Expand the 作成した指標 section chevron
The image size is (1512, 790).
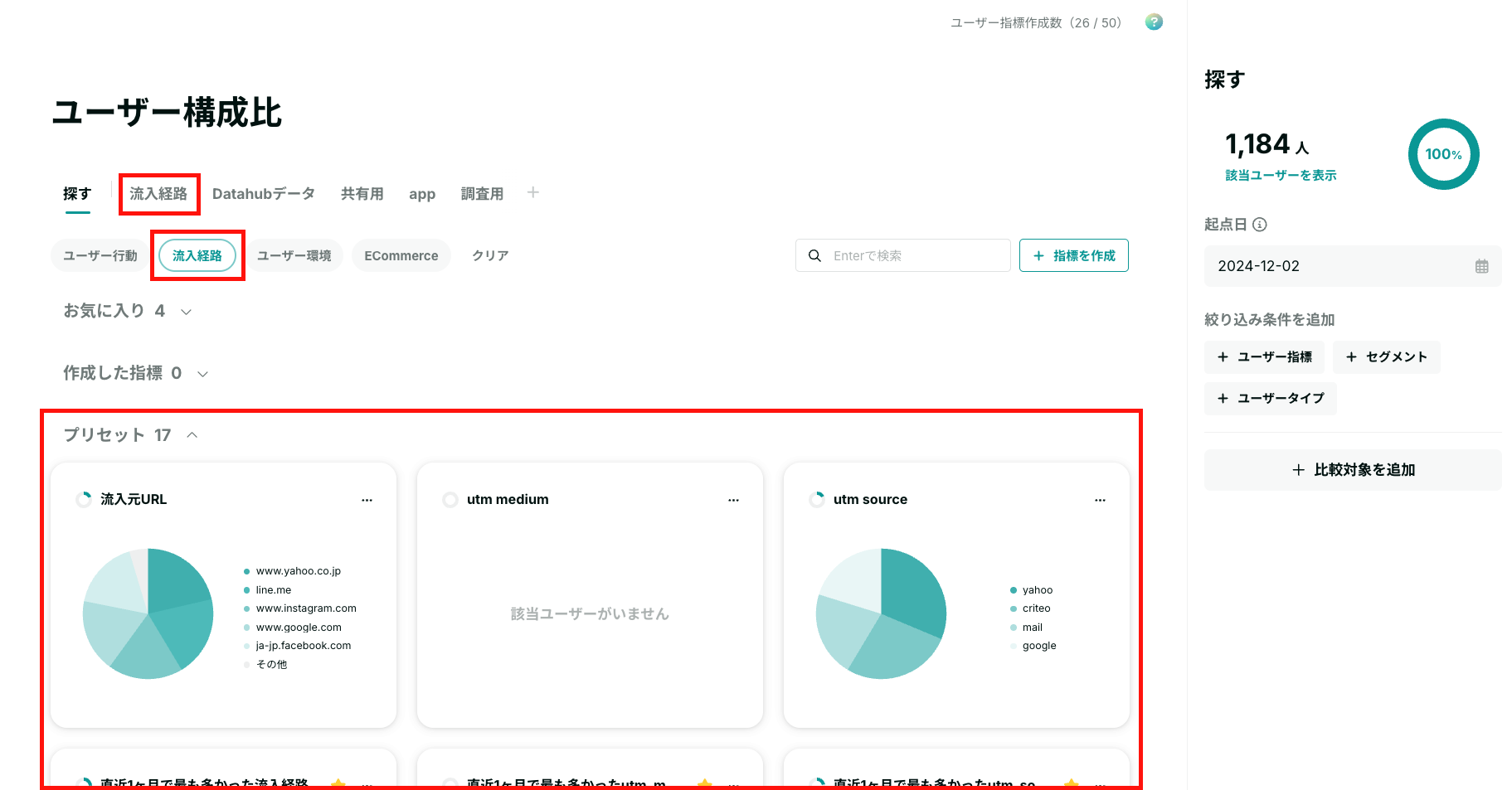pos(202,374)
